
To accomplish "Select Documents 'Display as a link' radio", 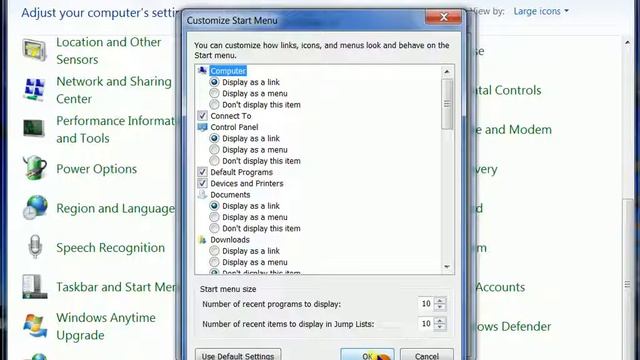I will (214, 206).
